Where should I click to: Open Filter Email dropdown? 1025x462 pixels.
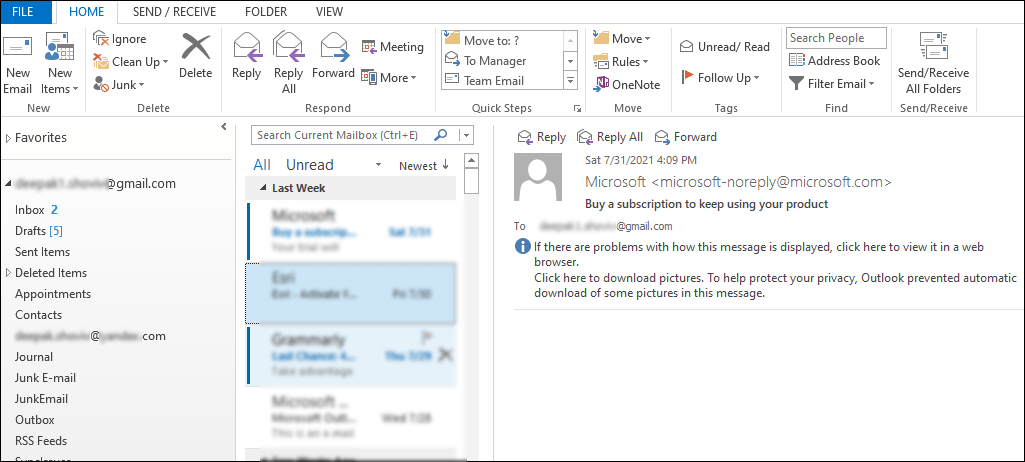click(x=831, y=84)
